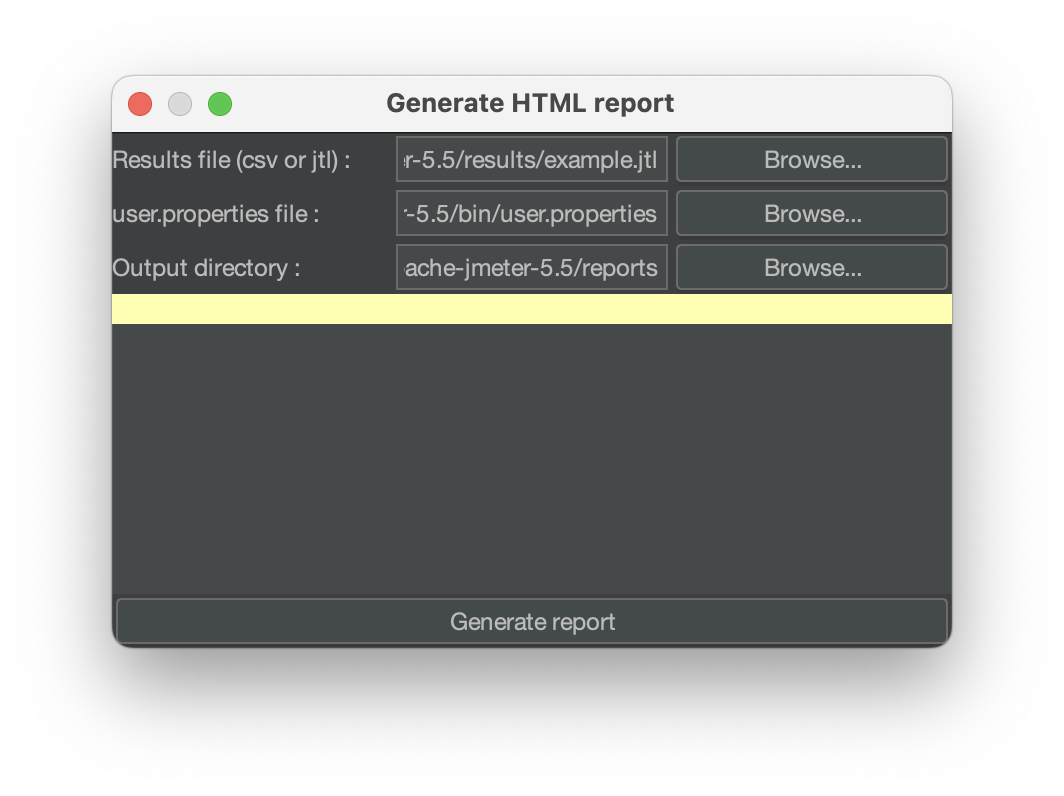Image resolution: width=1064 pixels, height=796 pixels.
Task: Browse for the Results file
Action: coord(811,160)
